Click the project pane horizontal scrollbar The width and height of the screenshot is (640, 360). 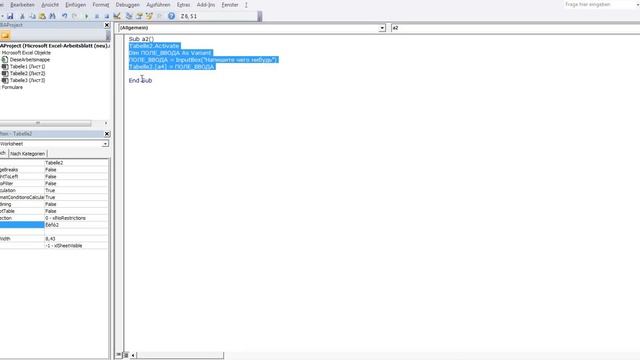pos(46,123)
